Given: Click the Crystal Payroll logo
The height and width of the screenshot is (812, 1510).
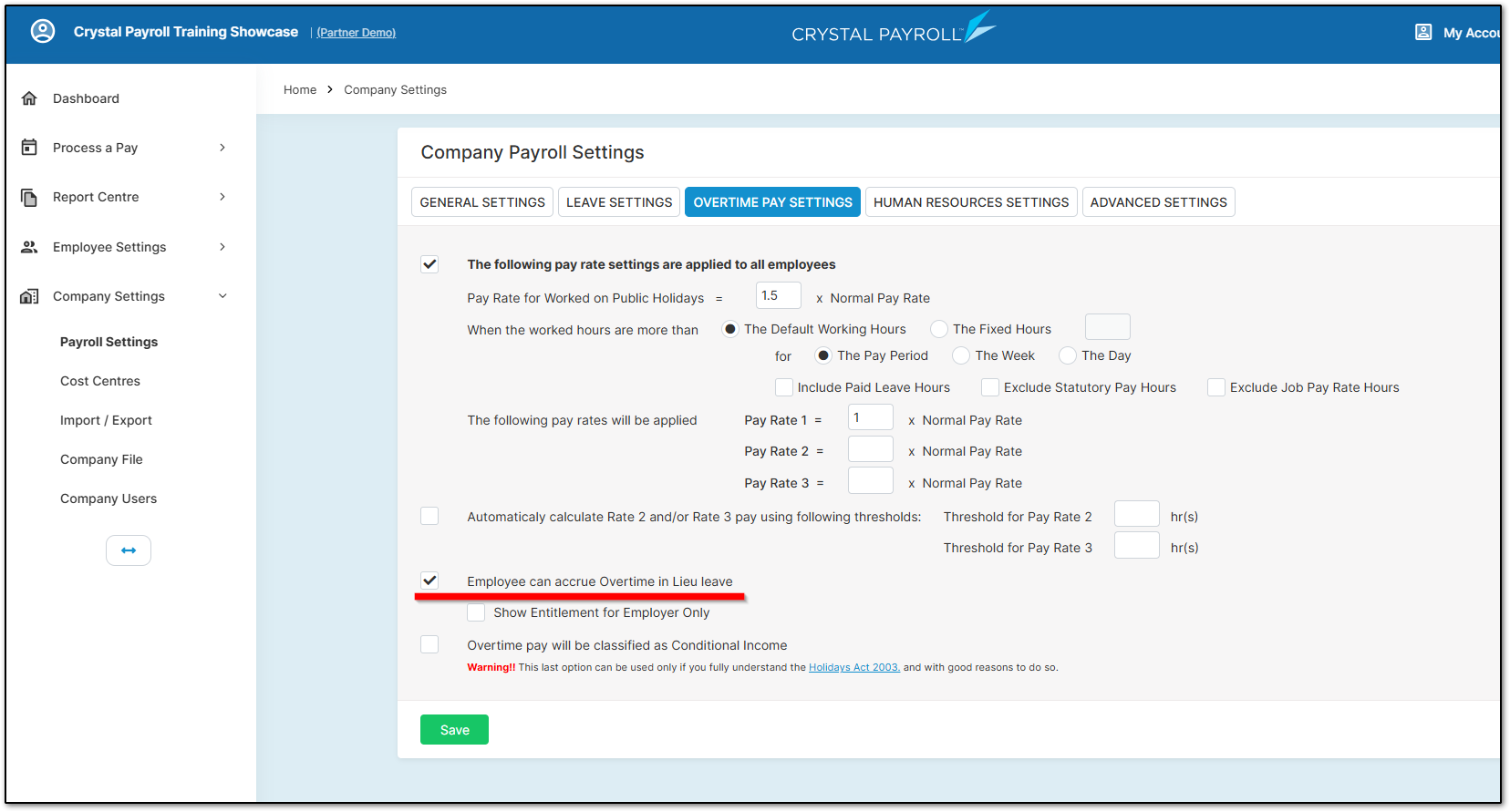Looking at the screenshot, I should (894, 30).
